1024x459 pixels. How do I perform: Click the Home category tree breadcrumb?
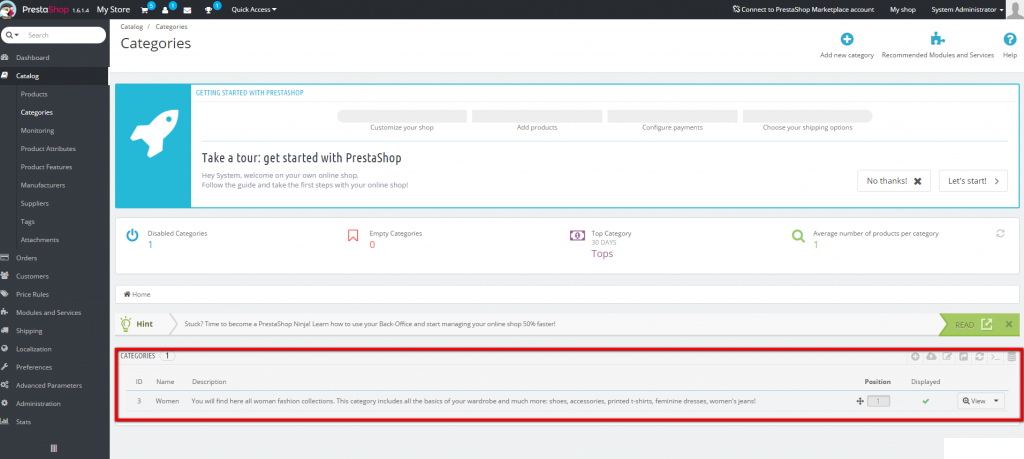click(x=137, y=294)
